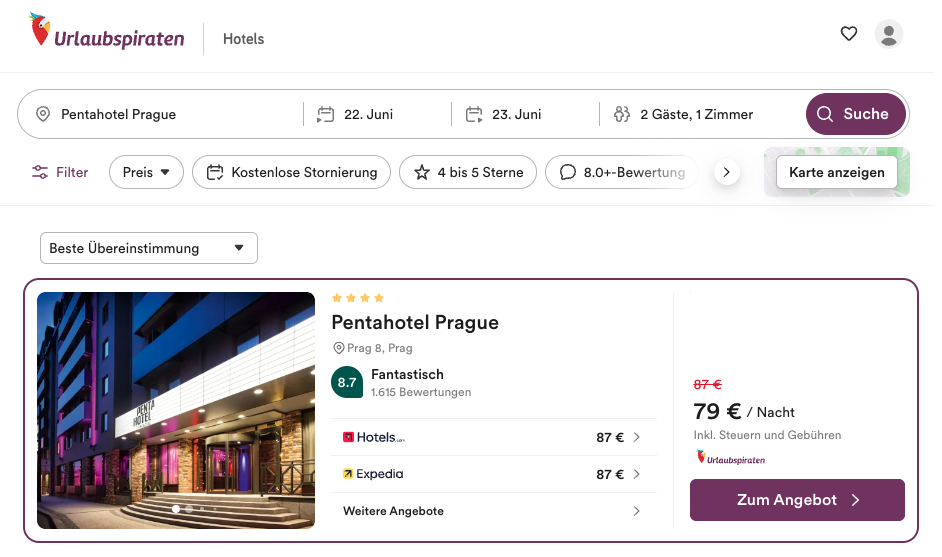Click the Zum Angebot button

click(x=797, y=500)
